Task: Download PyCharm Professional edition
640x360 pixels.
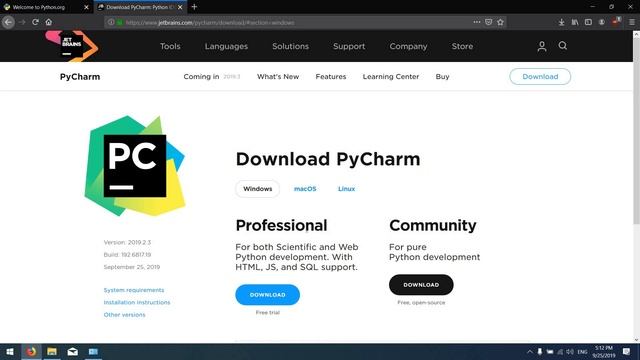Action: [267, 295]
